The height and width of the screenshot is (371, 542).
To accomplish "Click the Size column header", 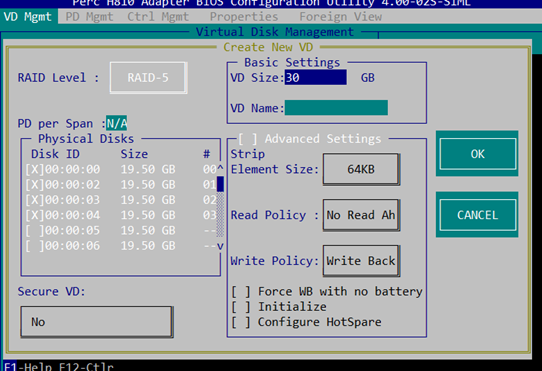I will pos(134,154).
